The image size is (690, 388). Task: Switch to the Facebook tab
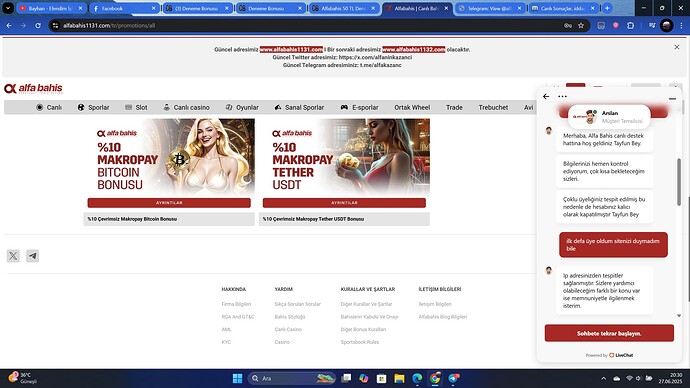coord(125,8)
